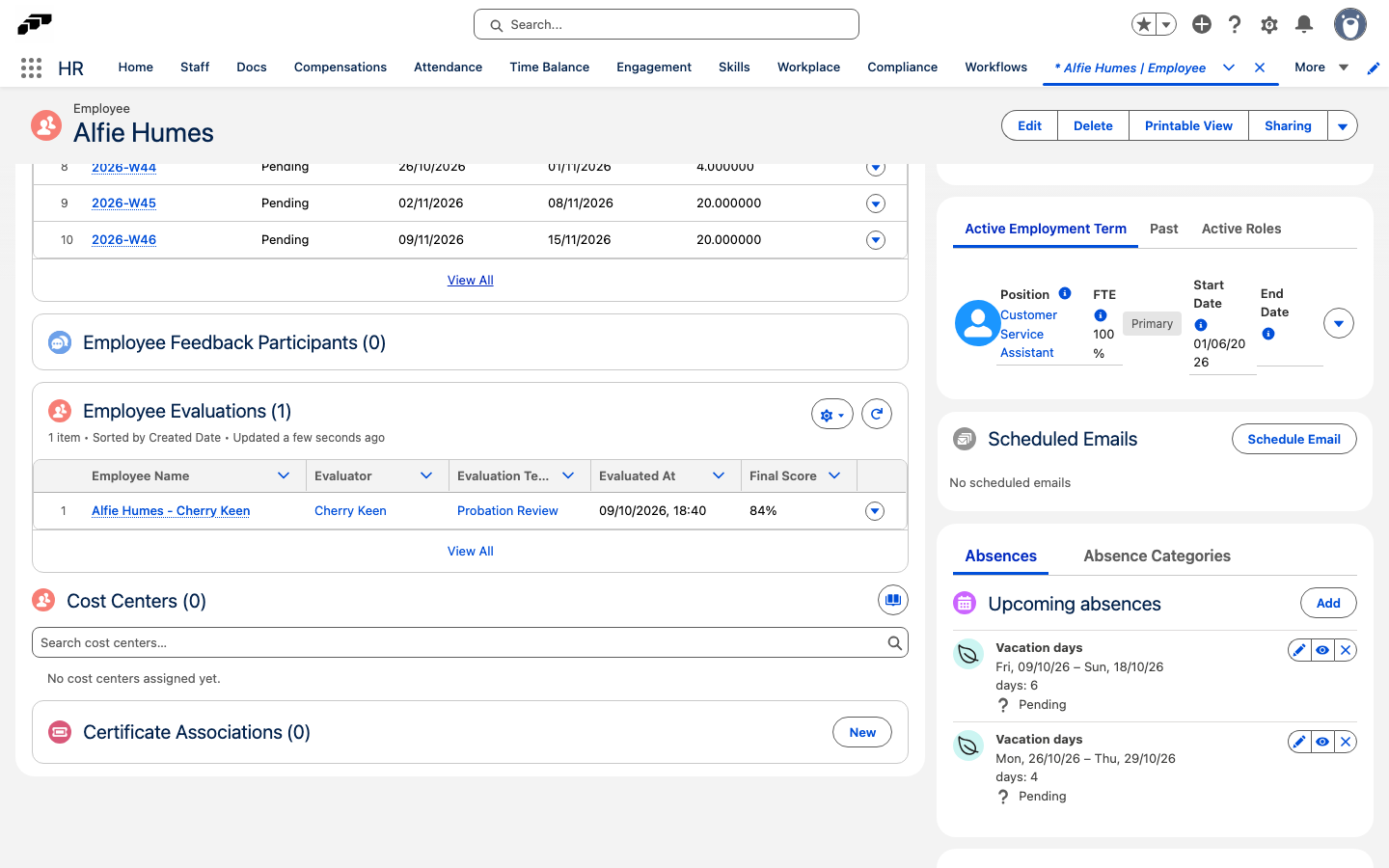
Task: Open the employment term actions dropdown
Action: pyautogui.click(x=1339, y=323)
